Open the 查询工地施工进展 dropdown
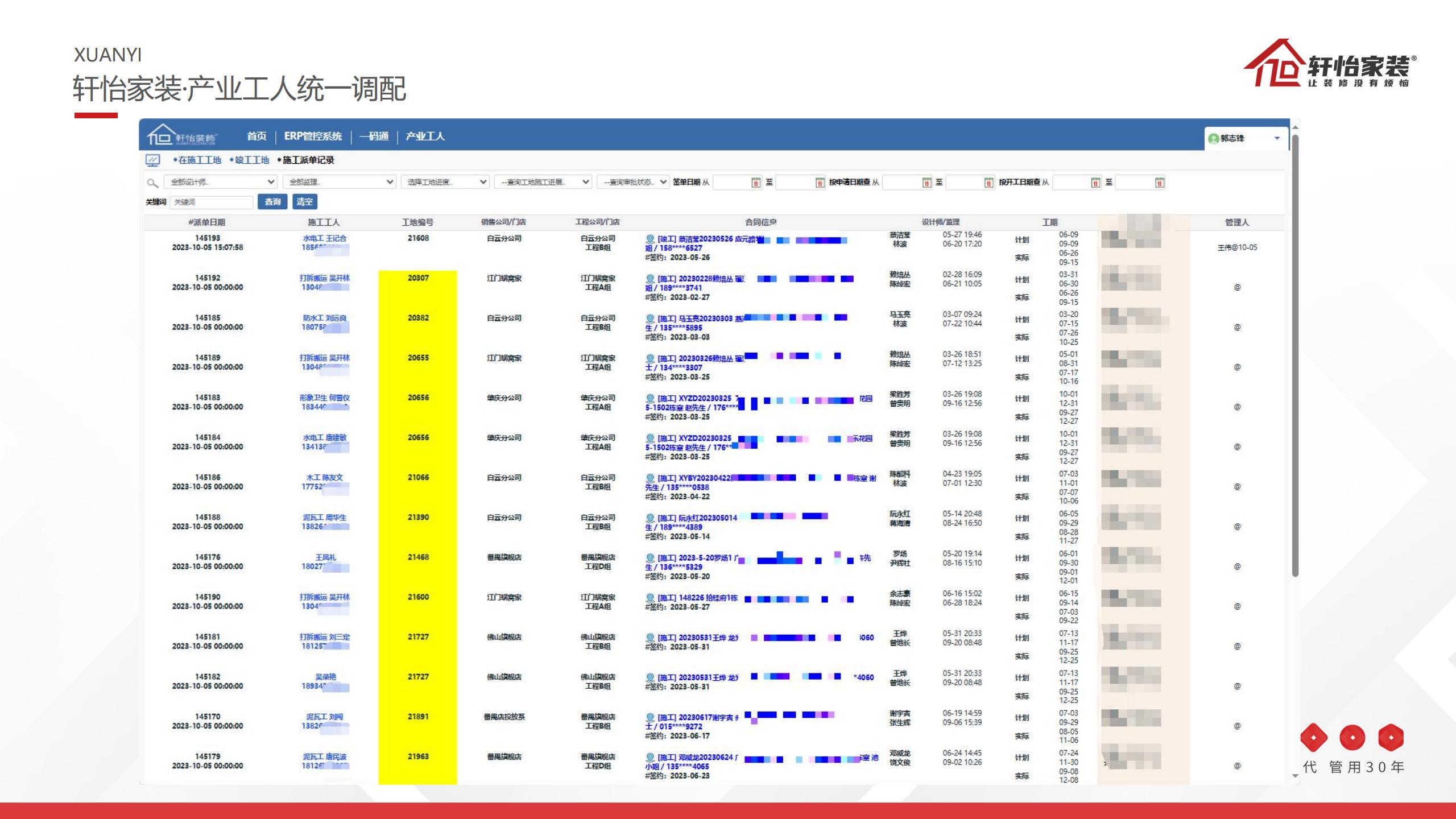 tap(543, 182)
